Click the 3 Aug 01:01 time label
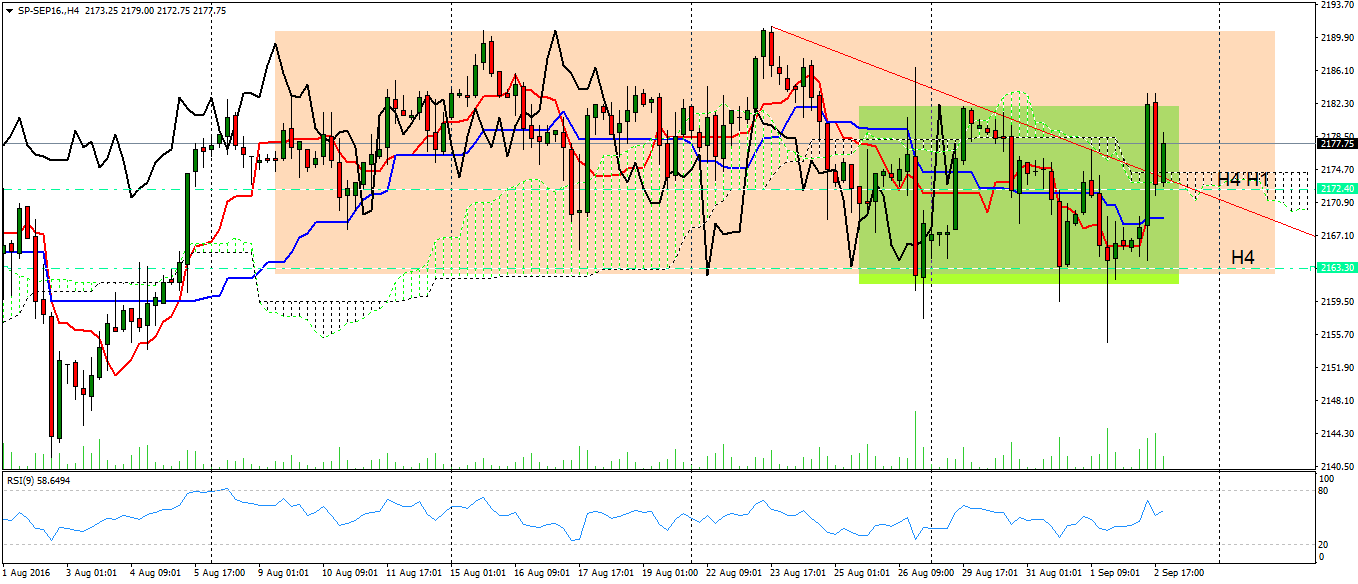1358x584 pixels. [92, 574]
